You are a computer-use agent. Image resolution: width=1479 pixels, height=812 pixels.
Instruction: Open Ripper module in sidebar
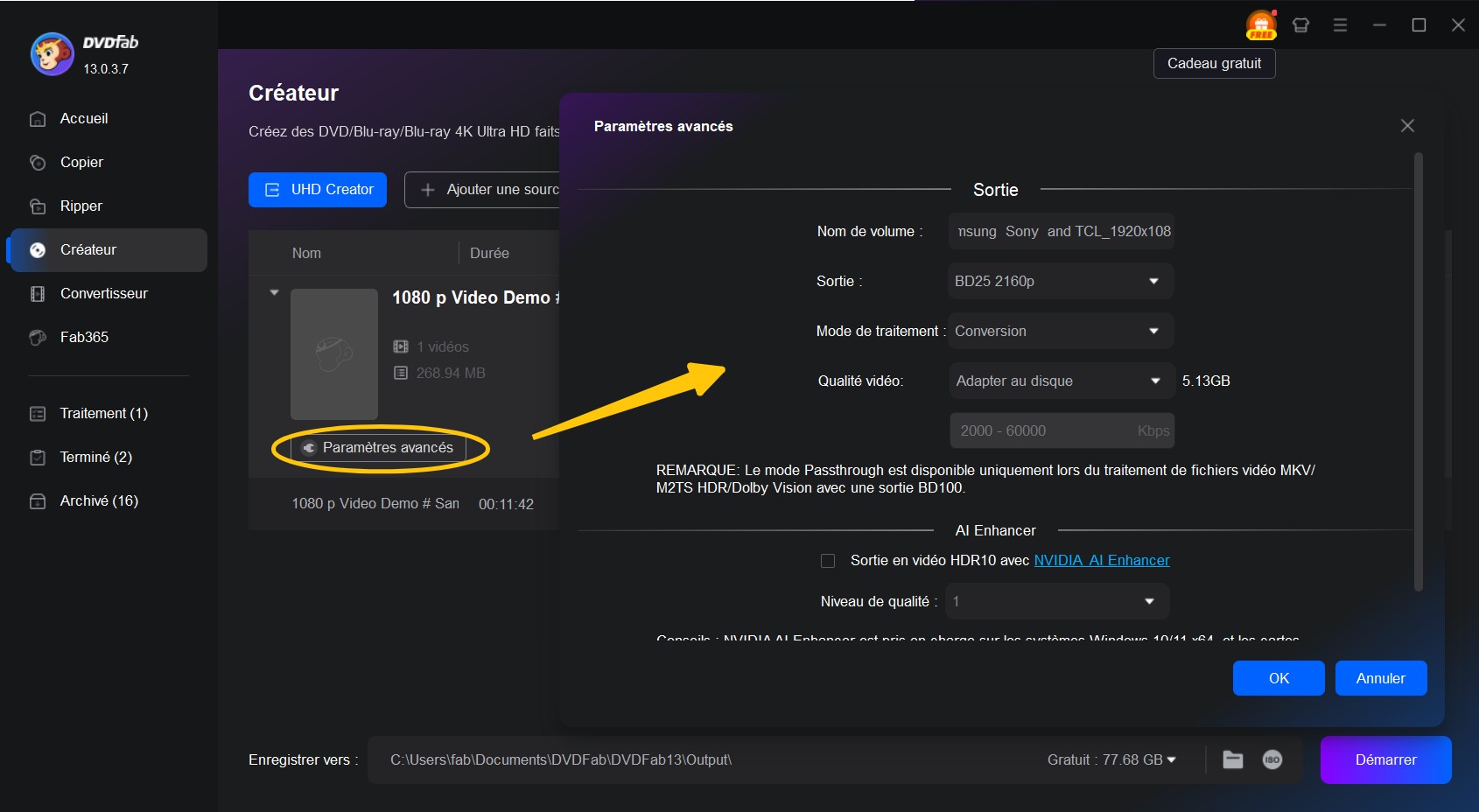(81, 206)
